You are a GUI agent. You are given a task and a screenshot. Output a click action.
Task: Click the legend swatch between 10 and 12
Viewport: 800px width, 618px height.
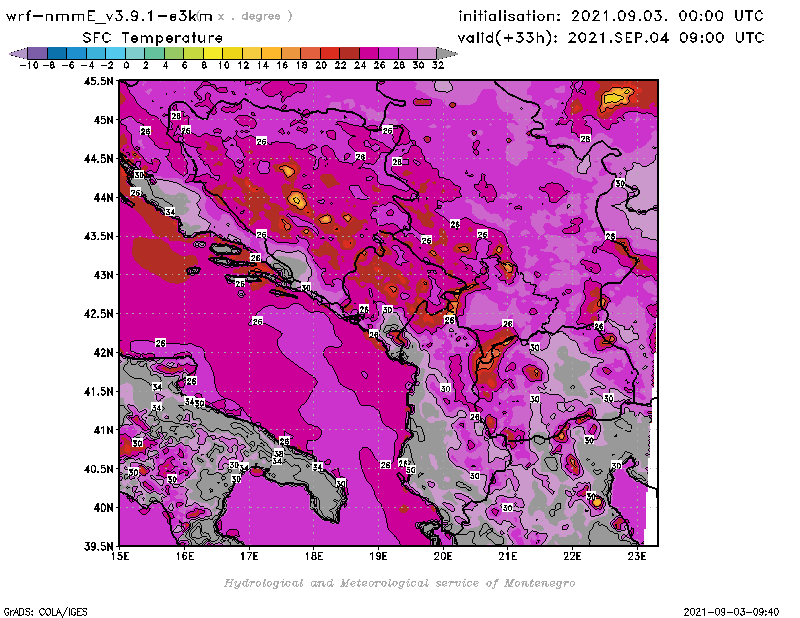[232, 53]
